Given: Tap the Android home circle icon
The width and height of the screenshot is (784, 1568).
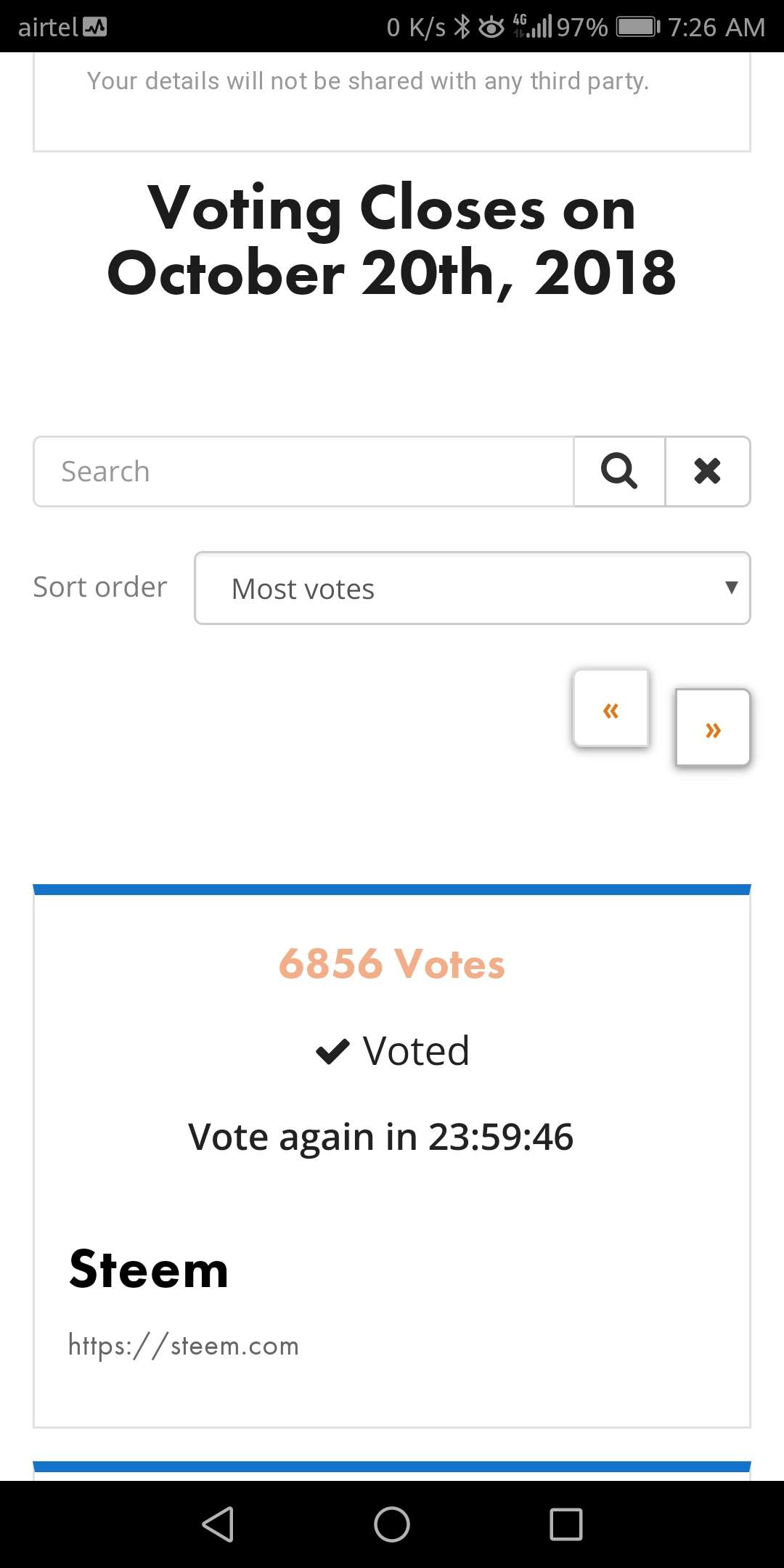Looking at the screenshot, I should [x=392, y=1524].
